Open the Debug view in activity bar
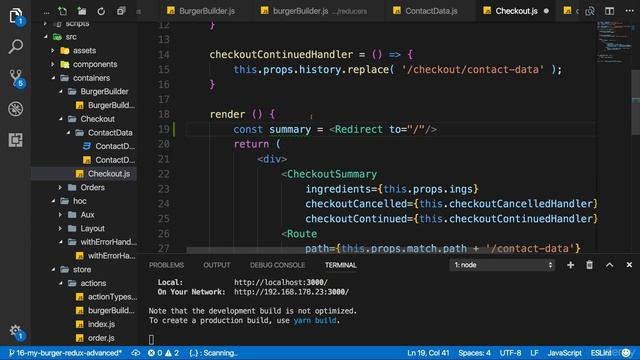This screenshot has height=360, width=640. tap(16, 109)
